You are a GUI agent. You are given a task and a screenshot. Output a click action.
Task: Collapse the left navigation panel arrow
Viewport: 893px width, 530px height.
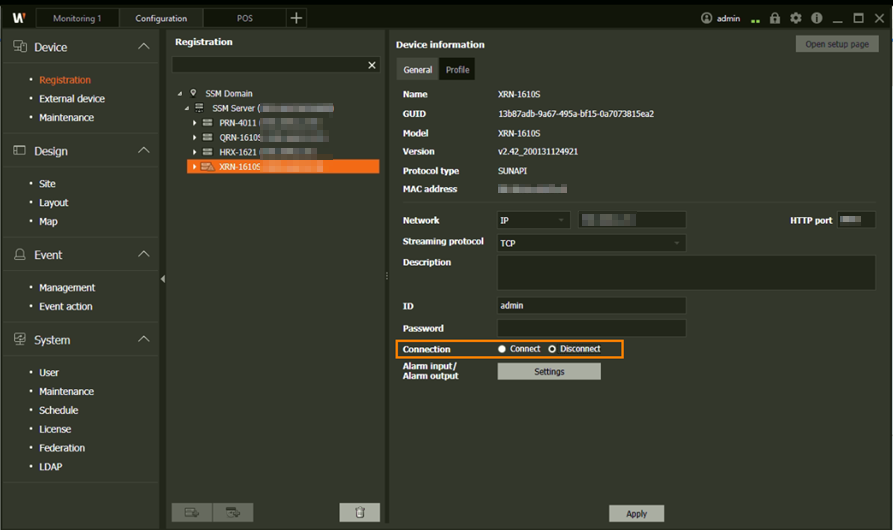[163, 279]
